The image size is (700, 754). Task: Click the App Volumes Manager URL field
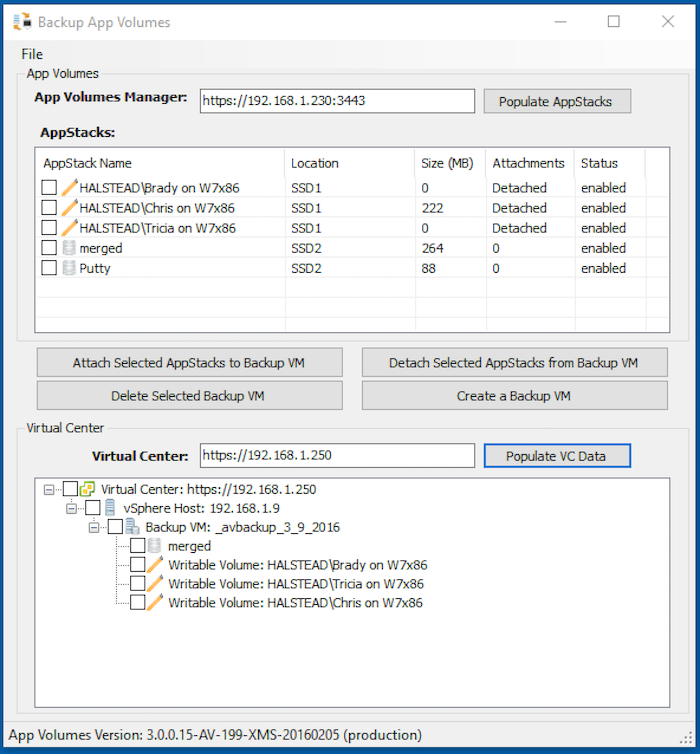[336, 101]
